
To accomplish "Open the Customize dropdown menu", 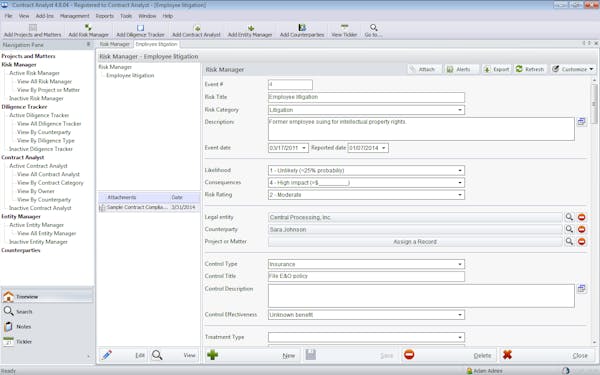I will point(573,69).
